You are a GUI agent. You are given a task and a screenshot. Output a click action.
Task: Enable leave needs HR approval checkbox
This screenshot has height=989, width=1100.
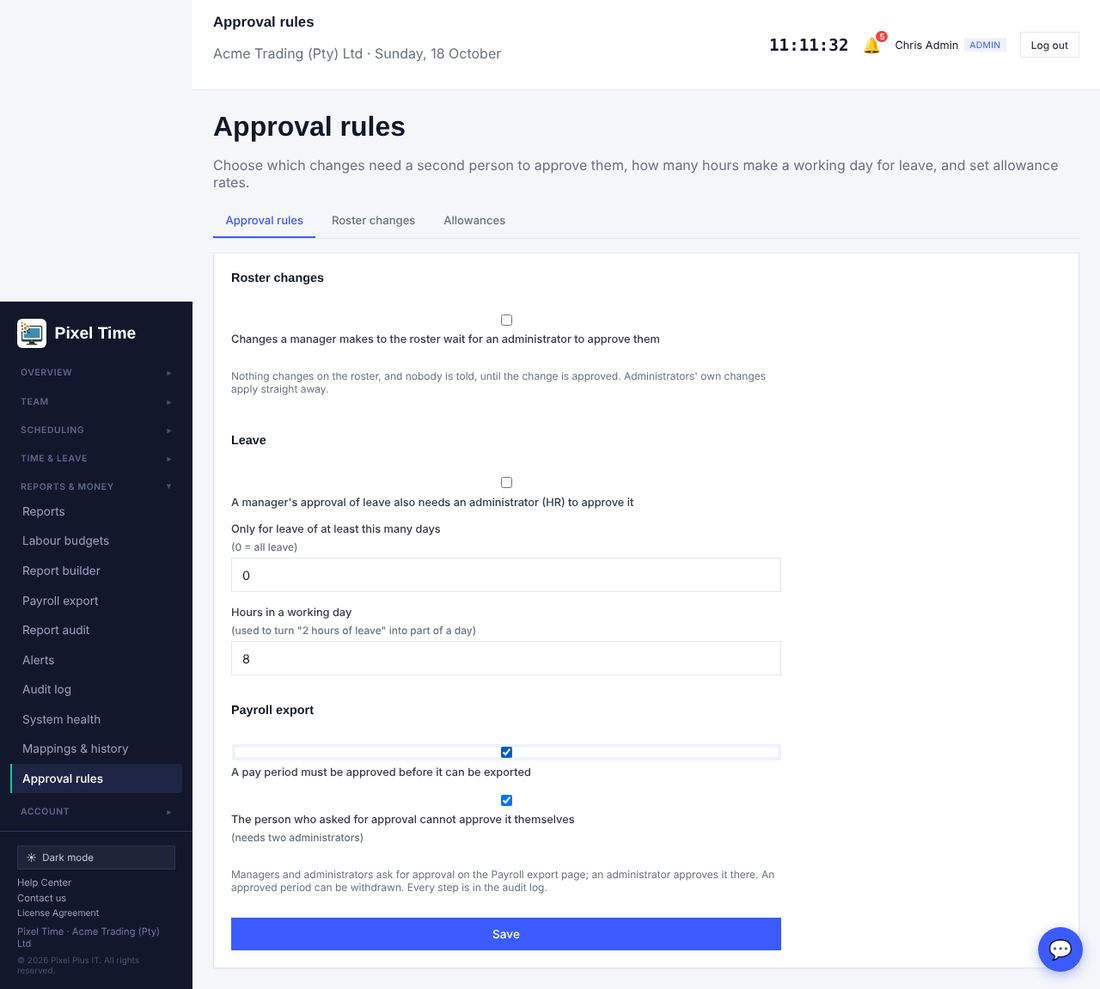(507, 483)
